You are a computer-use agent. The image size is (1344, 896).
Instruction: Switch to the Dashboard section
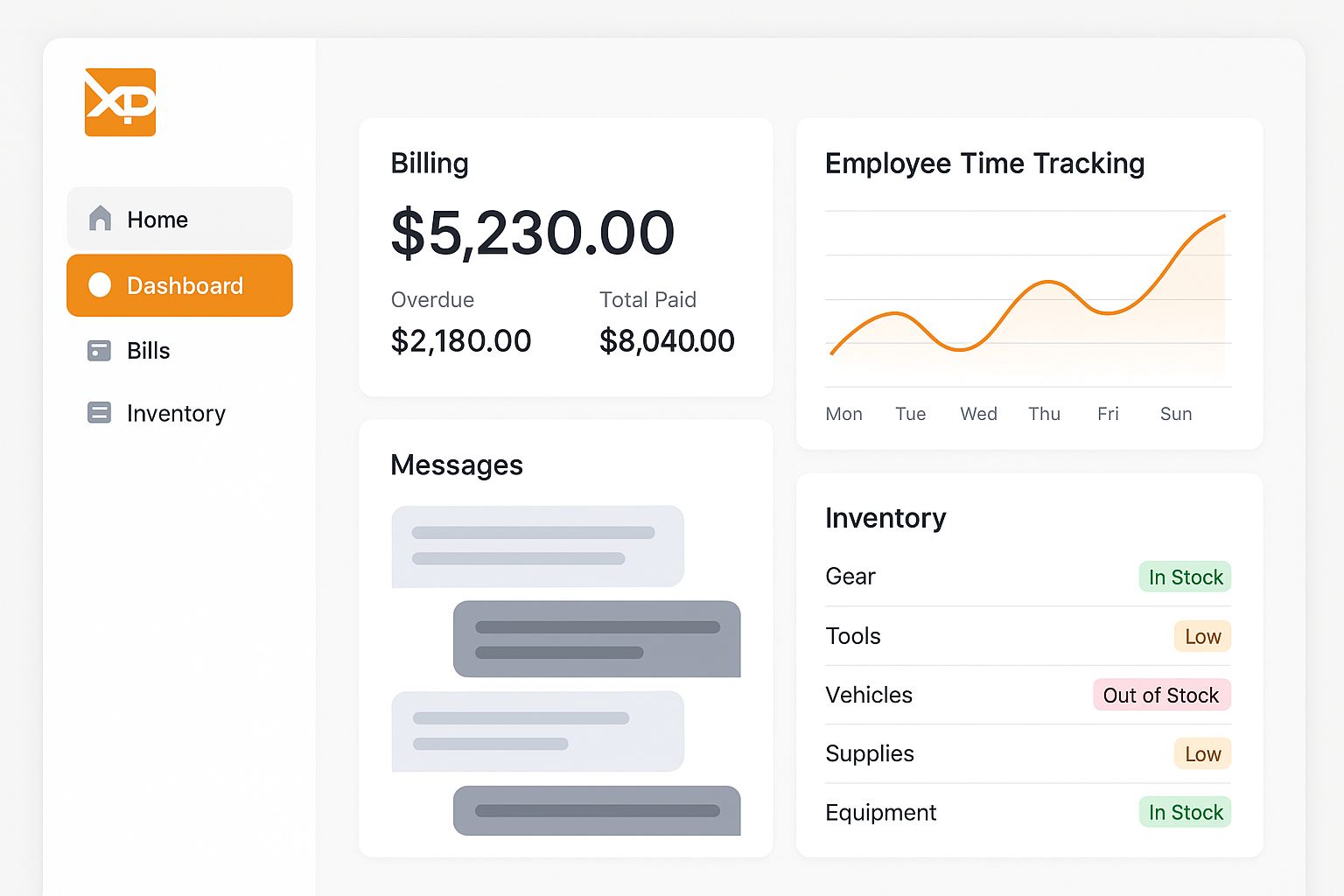(185, 285)
